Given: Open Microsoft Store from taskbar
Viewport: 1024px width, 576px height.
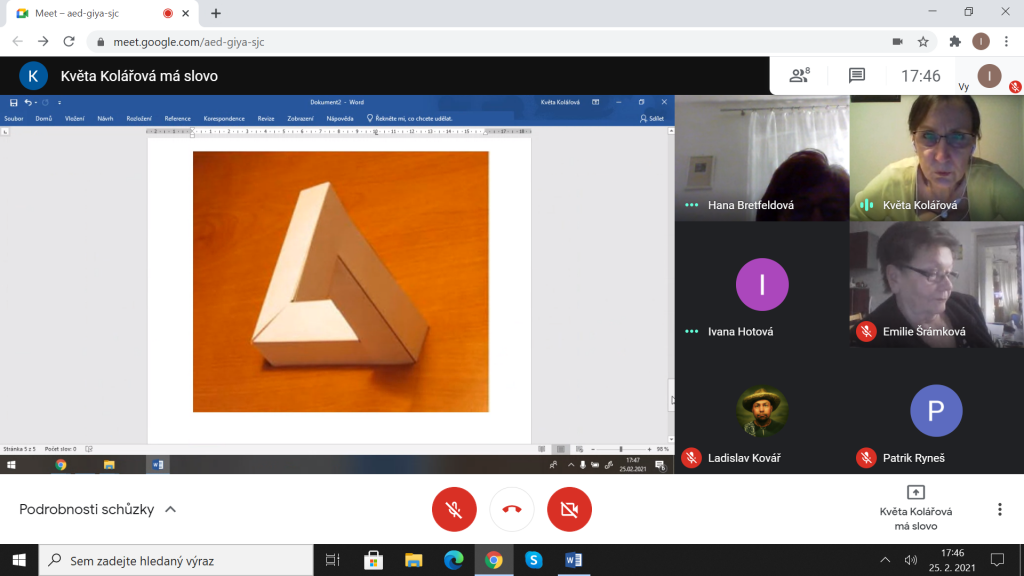Looking at the screenshot, I should click(x=374, y=560).
